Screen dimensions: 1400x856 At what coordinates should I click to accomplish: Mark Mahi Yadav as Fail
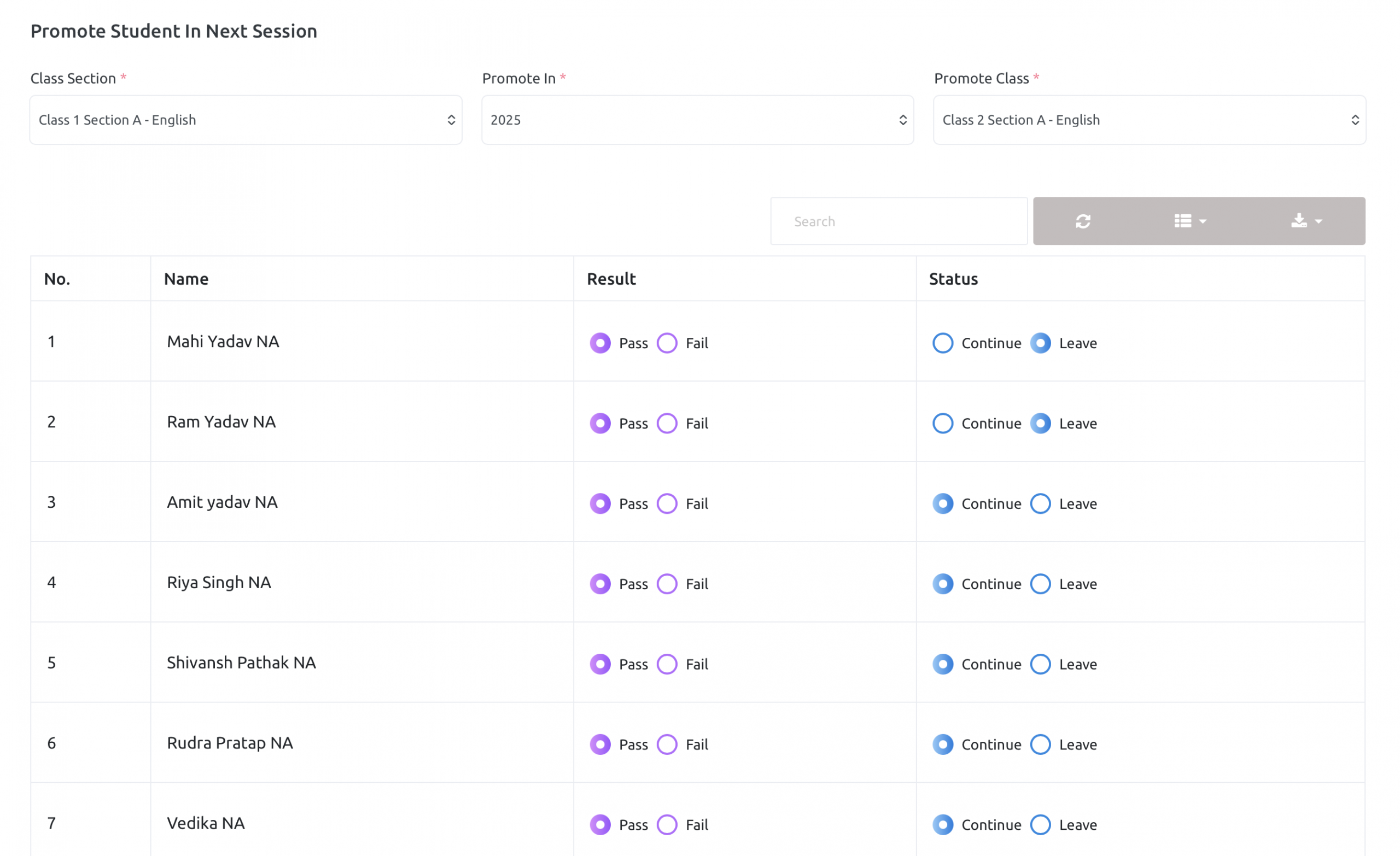pos(667,343)
